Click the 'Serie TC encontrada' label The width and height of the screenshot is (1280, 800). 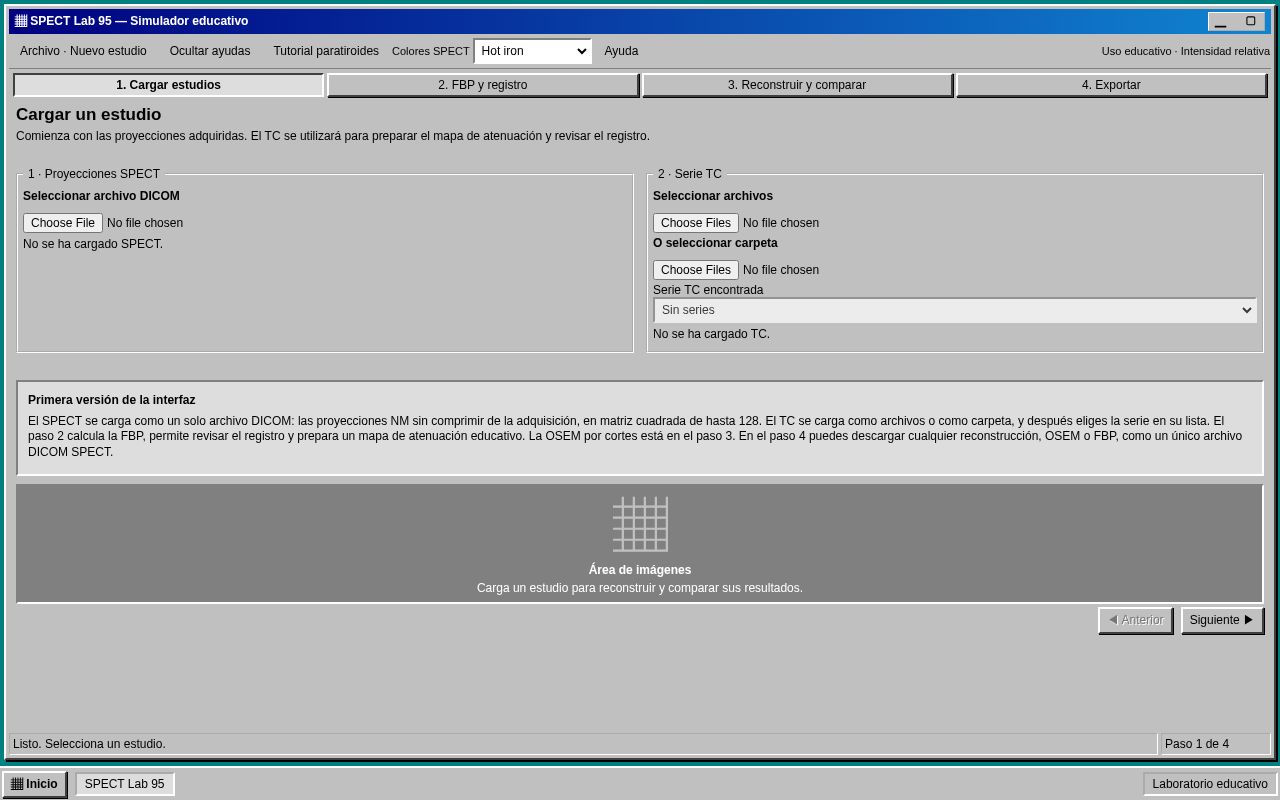click(x=708, y=290)
